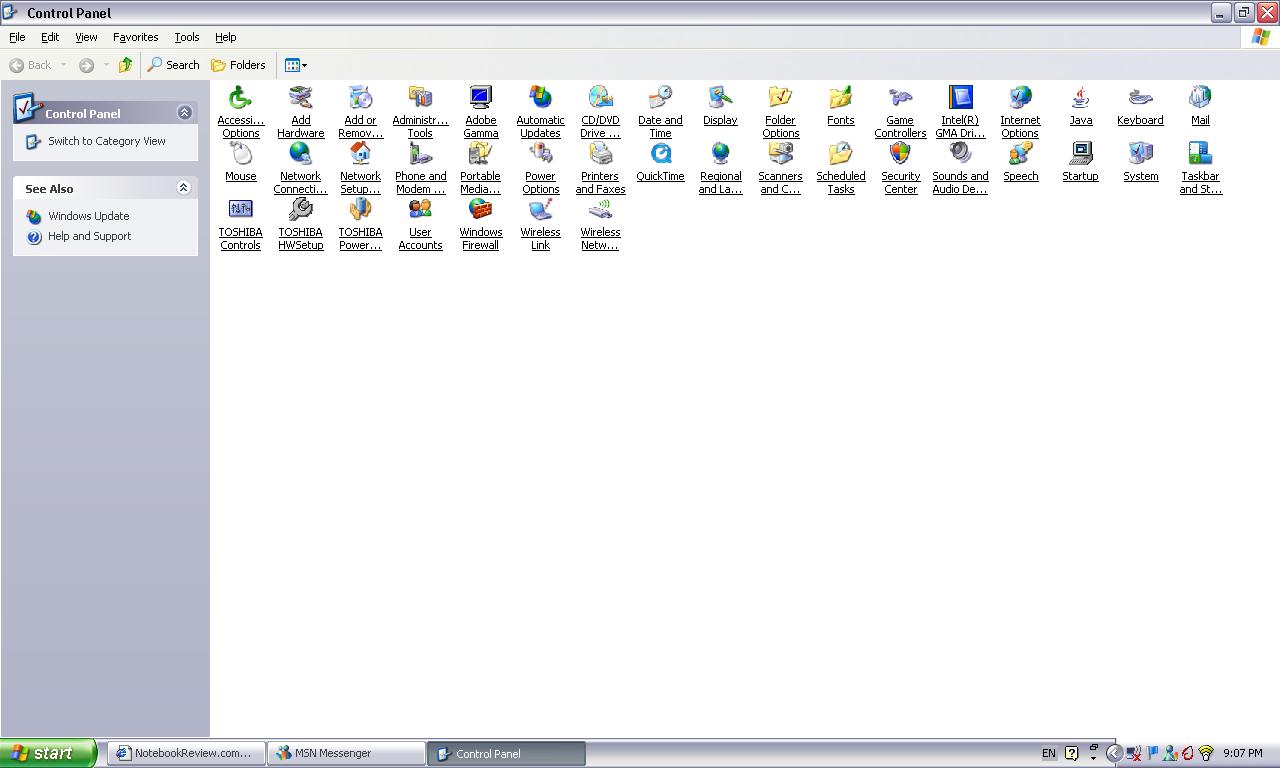This screenshot has height=768, width=1280.
Task: Open the Favorites menu
Action: click(136, 37)
